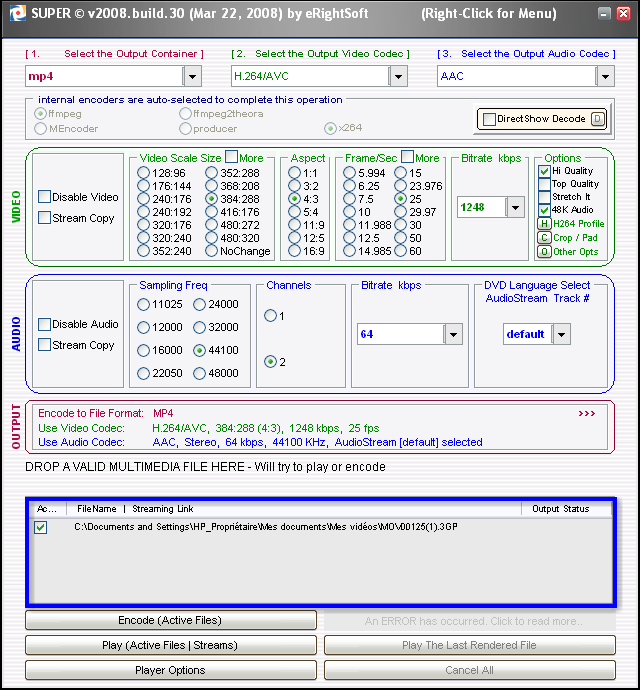Click the mp4 container text field
This screenshot has height=690, width=640.
coord(104,77)
